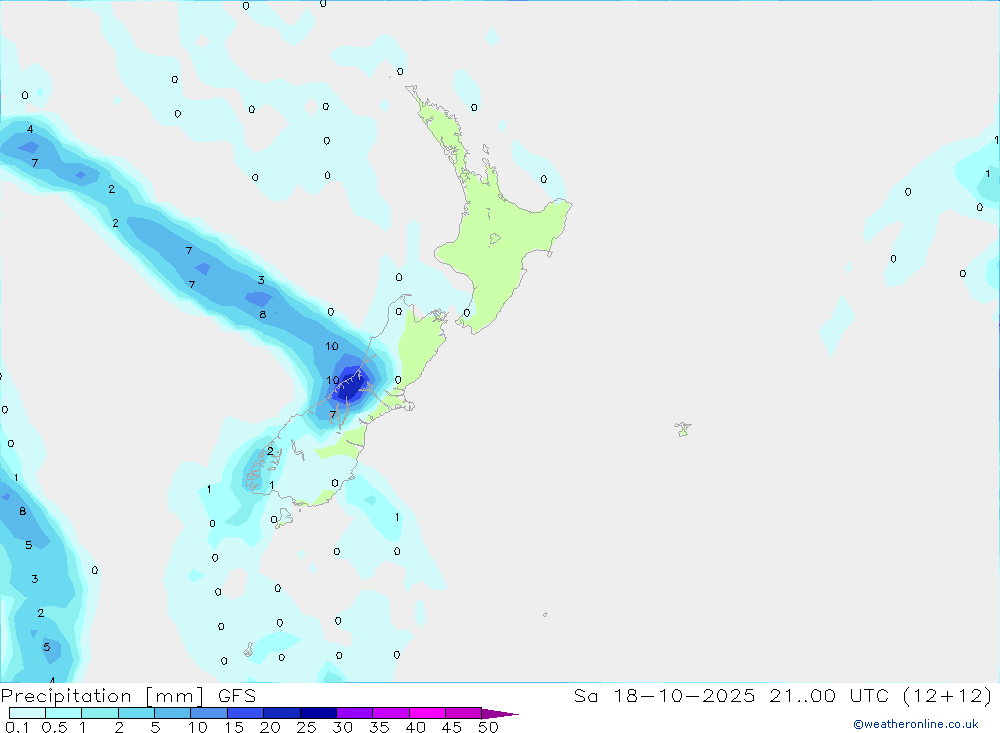Screen dimensions: 1000x733
Task: Select the 2–5 mm legend color box
Action: (x=136, y=713)
